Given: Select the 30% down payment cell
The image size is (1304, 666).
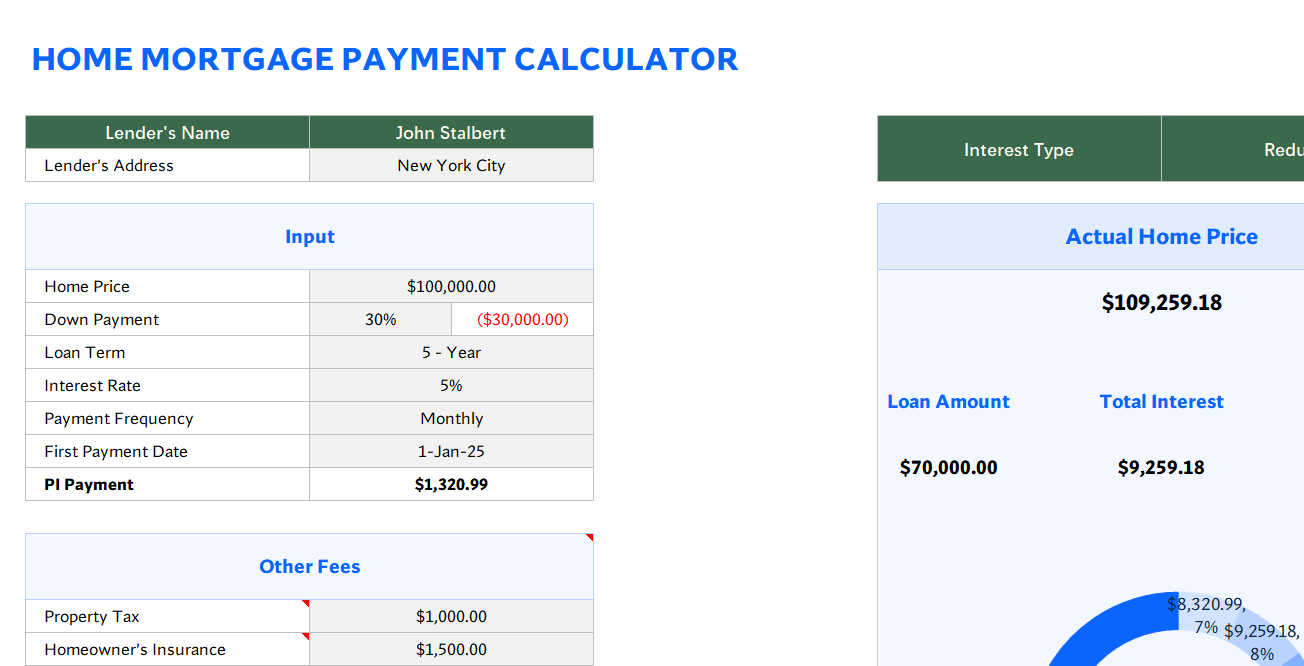Looking at the screenshot, I should [380, 319].
